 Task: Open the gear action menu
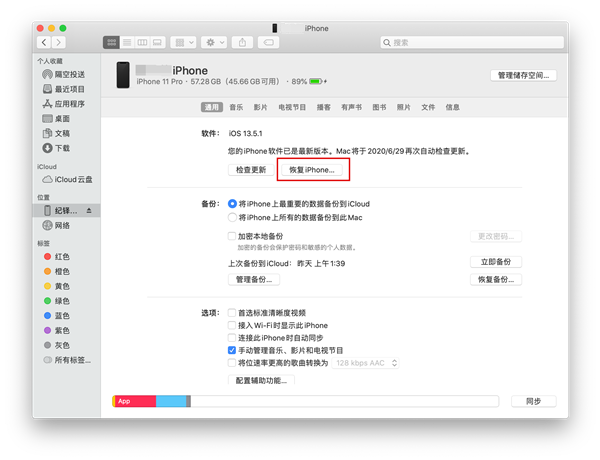[215, 42]
